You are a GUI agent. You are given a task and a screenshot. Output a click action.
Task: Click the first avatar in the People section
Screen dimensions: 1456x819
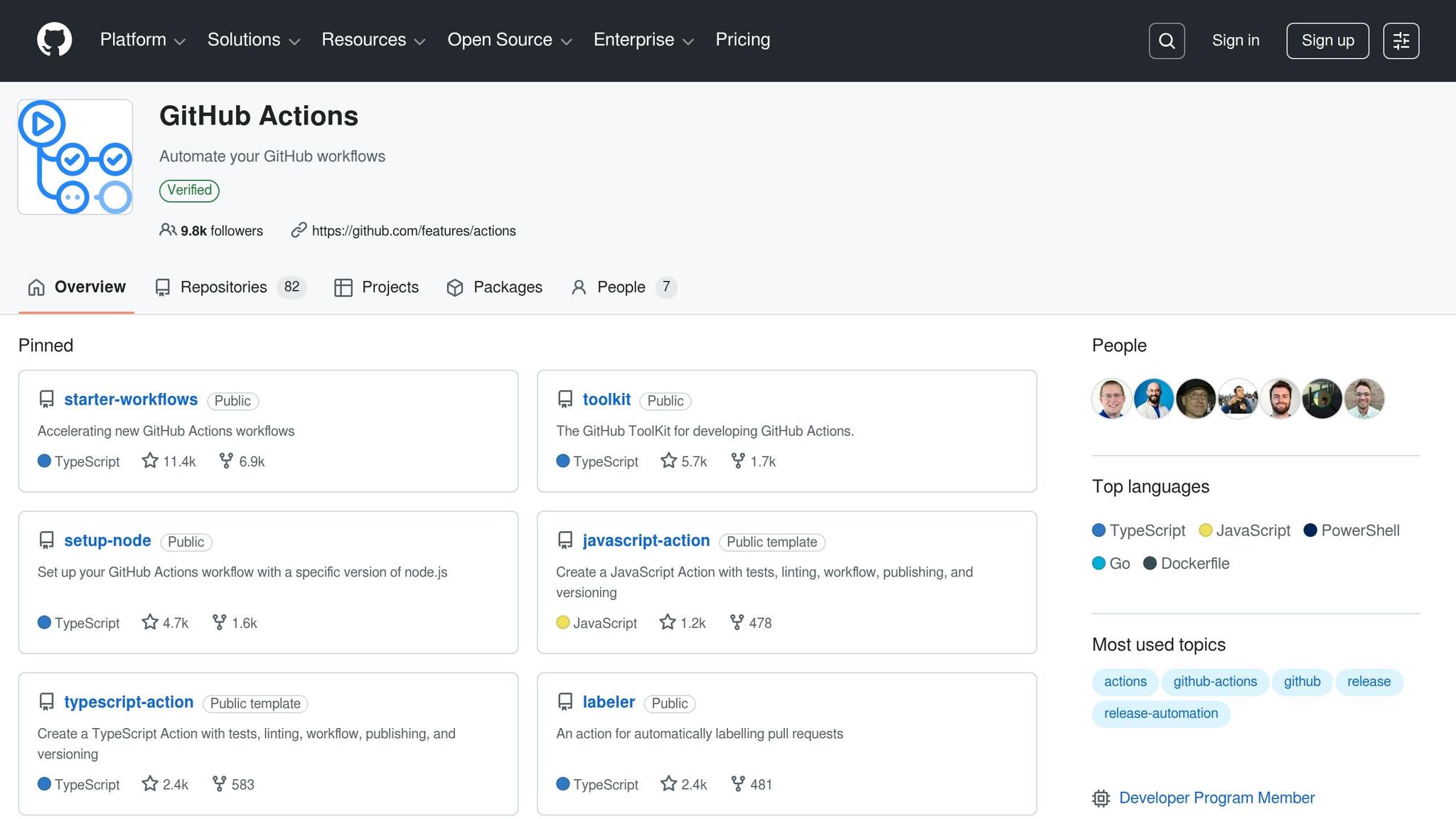pyautogui.click(x=1110, y=398)
